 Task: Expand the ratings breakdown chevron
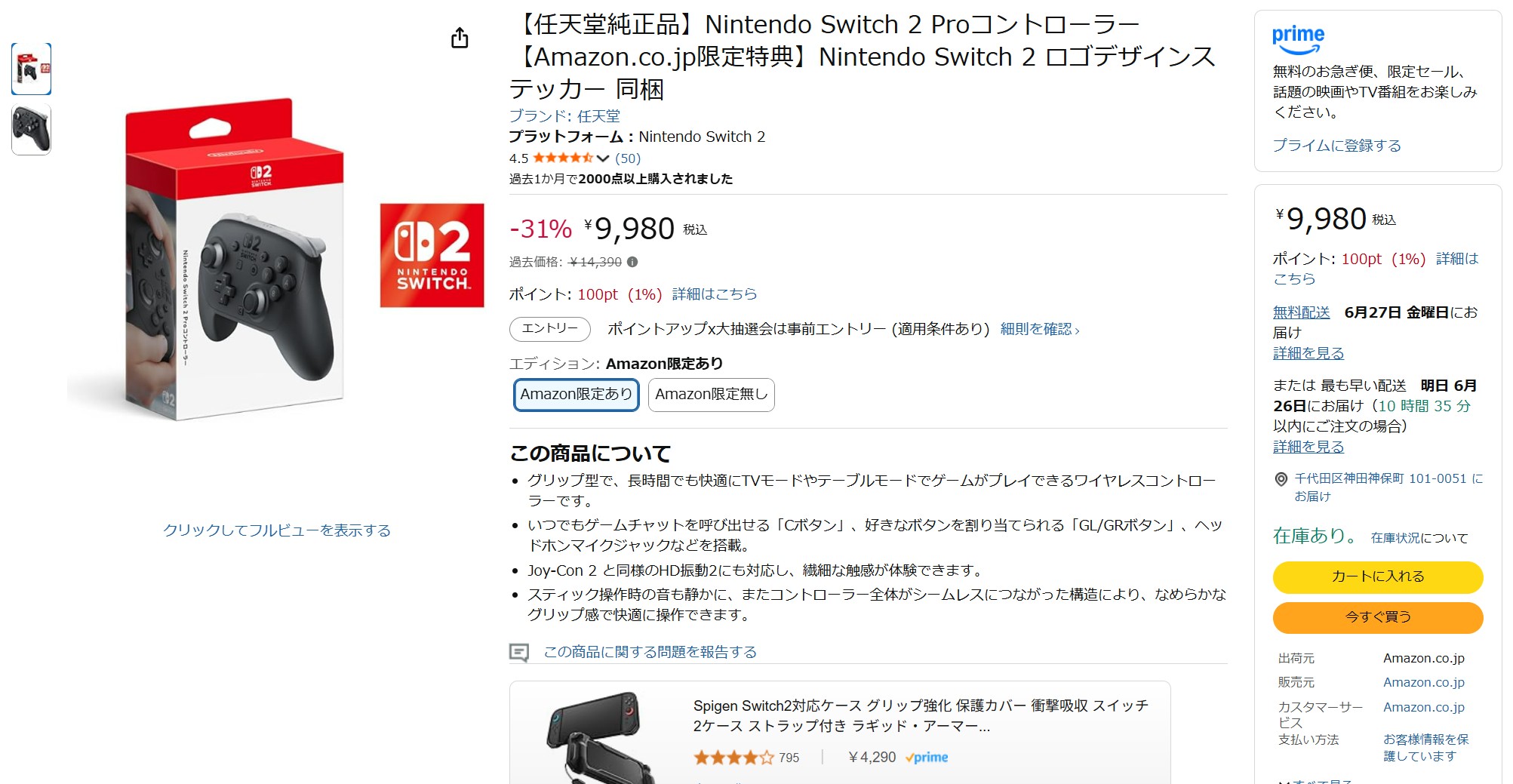coord(601,158)
